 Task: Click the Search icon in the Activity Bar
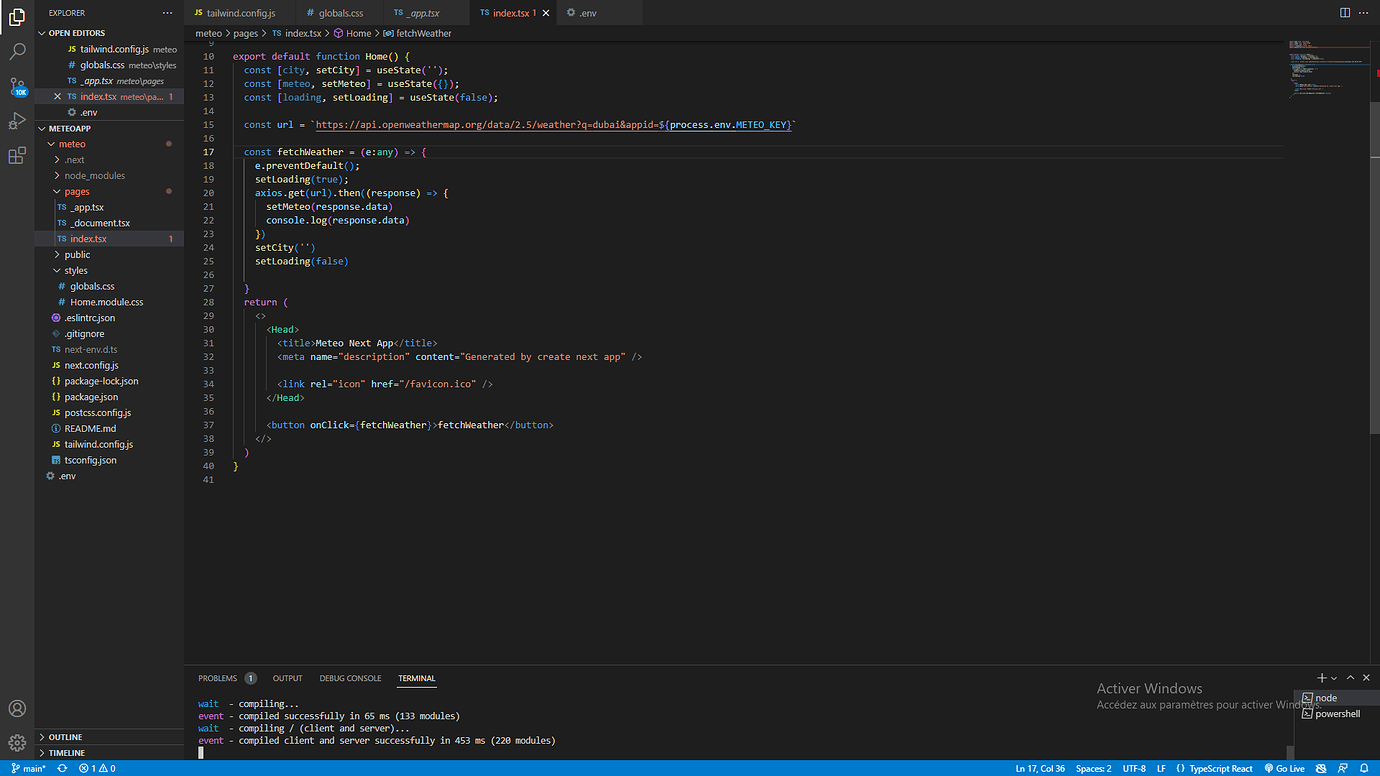[18, 50]
